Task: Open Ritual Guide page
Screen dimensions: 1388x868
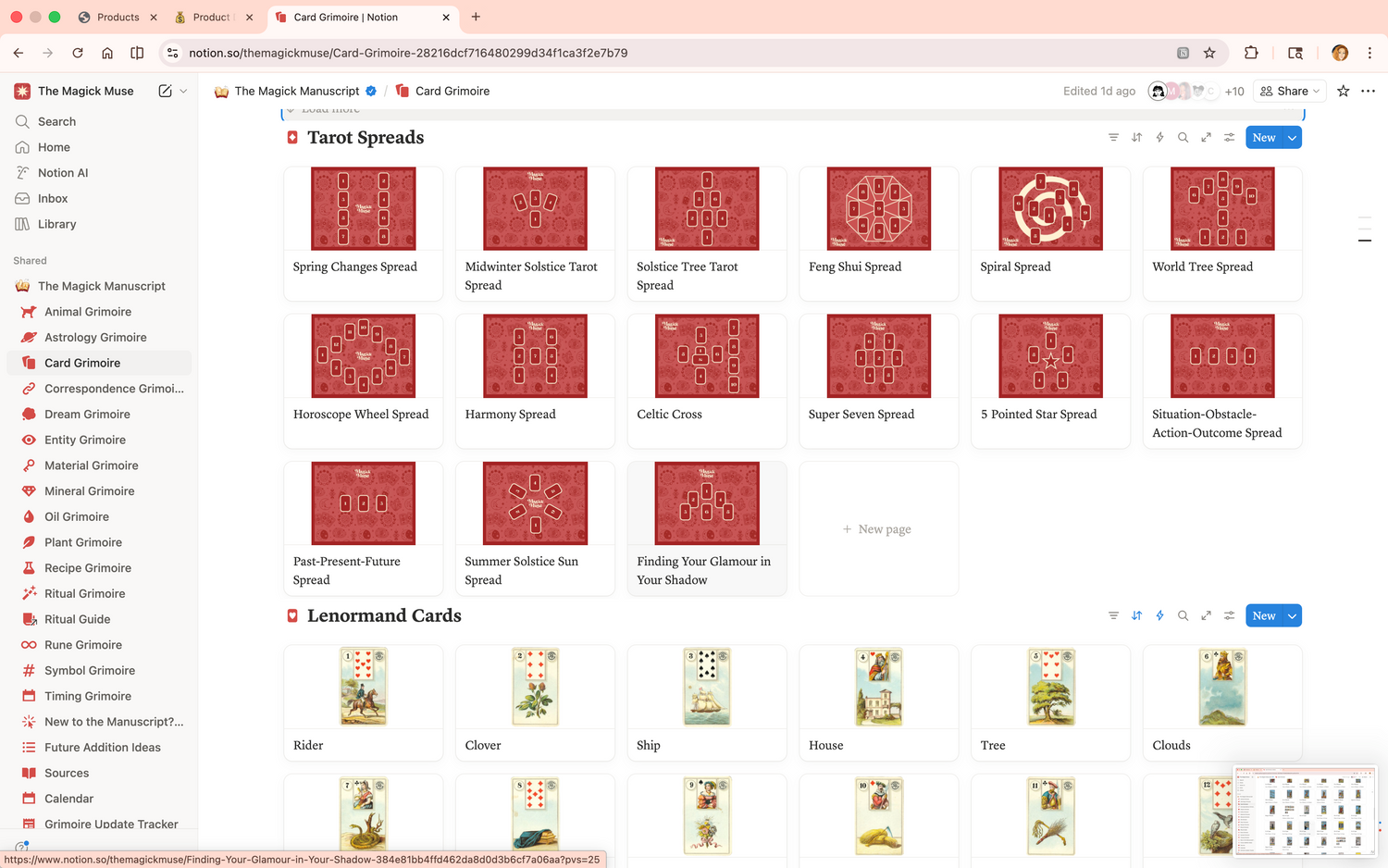Action: pos(99,619)
